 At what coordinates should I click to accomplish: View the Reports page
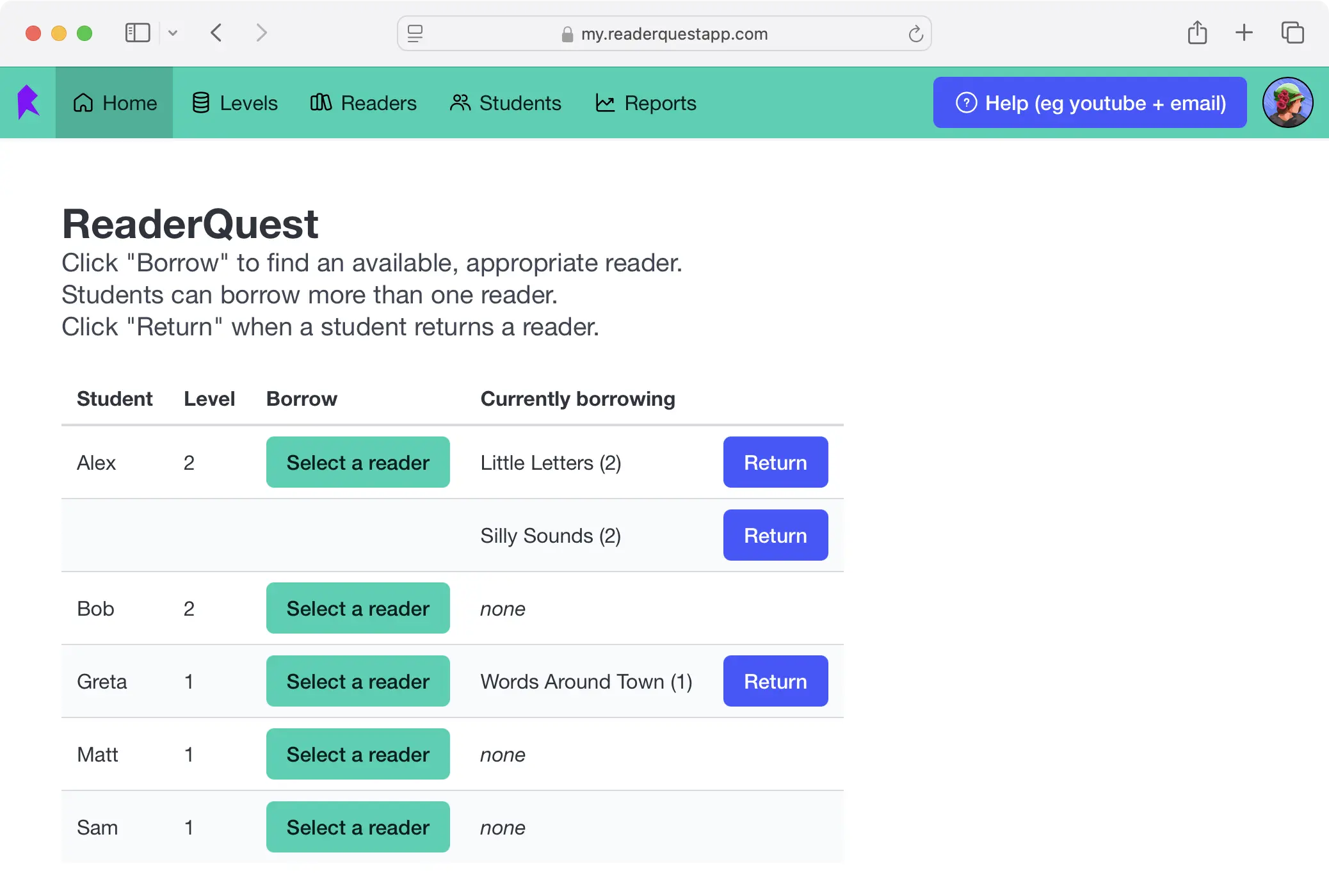point(645,103)
